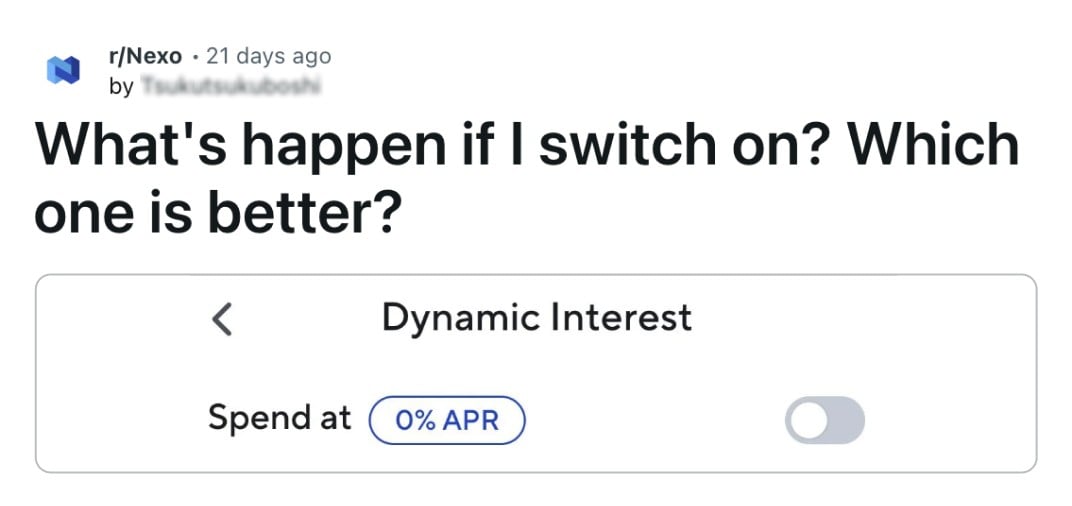Click the '0%' value in the rate pill
1072x506 pixels.
[x=415, y=420]
